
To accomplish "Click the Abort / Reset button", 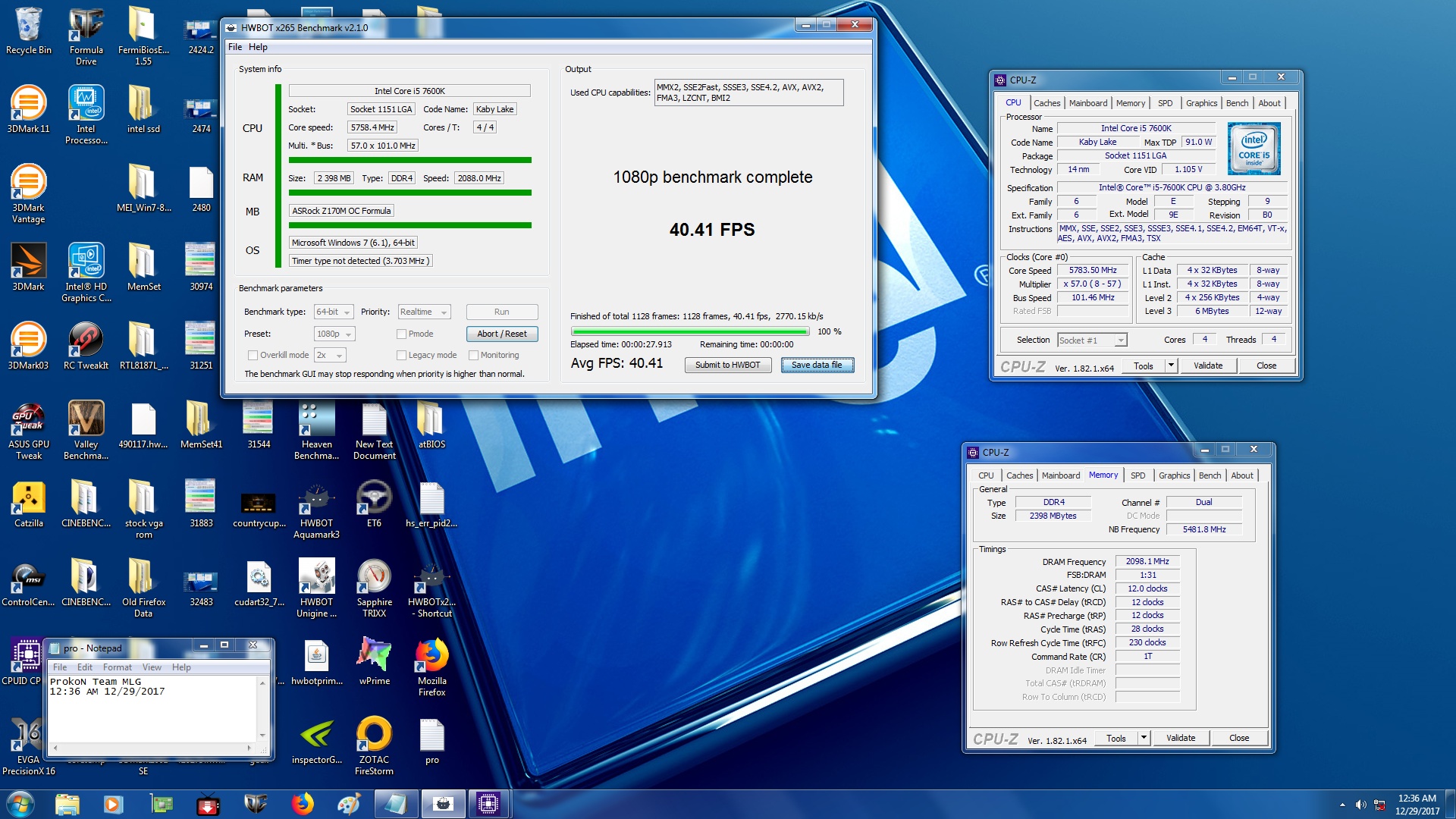I will 502,334.
